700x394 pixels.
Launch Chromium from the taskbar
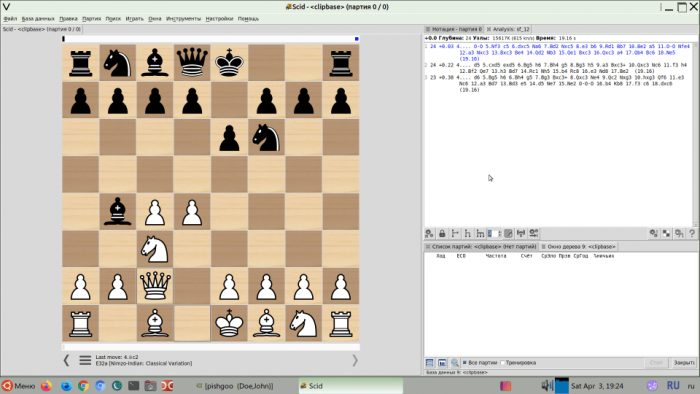click(100, 386)
